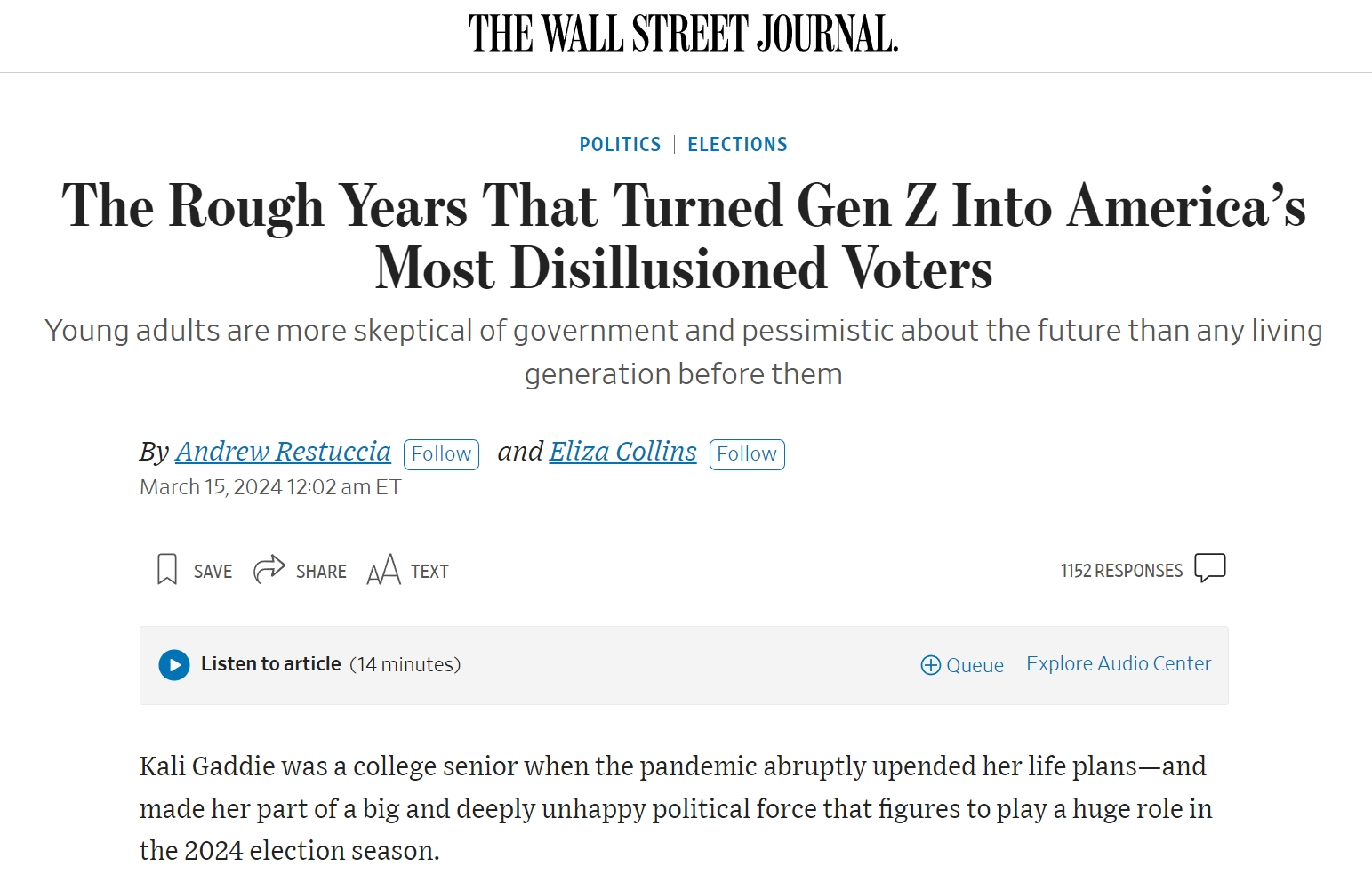Play the Listen to article audio
Viewport: 1372px width, 874px height.
tap(174, 665)
